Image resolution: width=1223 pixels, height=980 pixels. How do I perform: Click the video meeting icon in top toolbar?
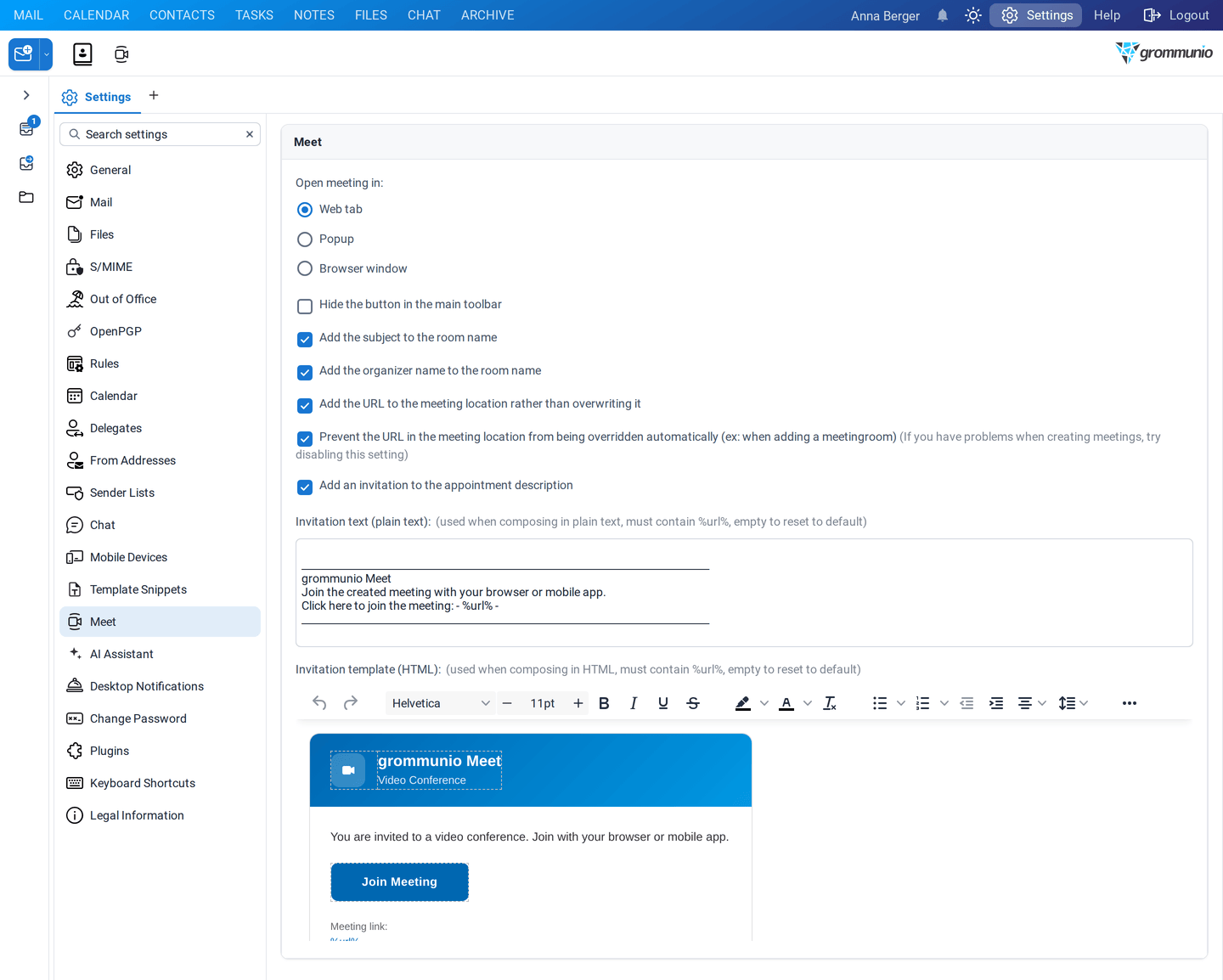coord(121,54)
